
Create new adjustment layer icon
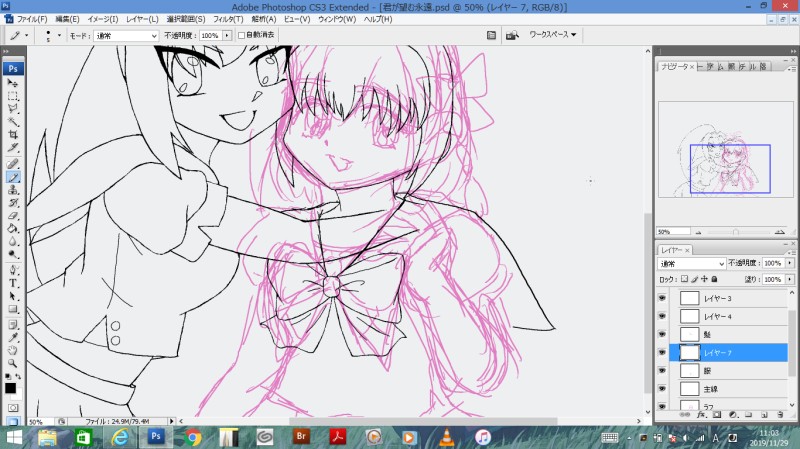(x=733, y=415)
